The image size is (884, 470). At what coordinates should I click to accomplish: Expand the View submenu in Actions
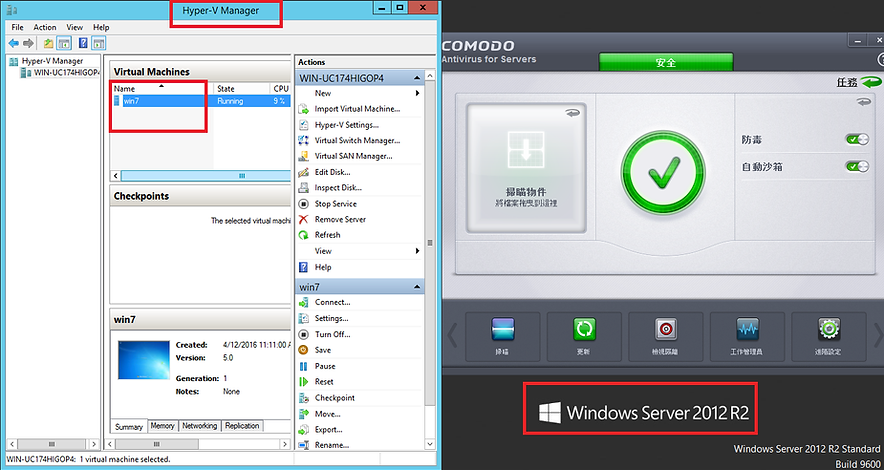pos(417,251)
